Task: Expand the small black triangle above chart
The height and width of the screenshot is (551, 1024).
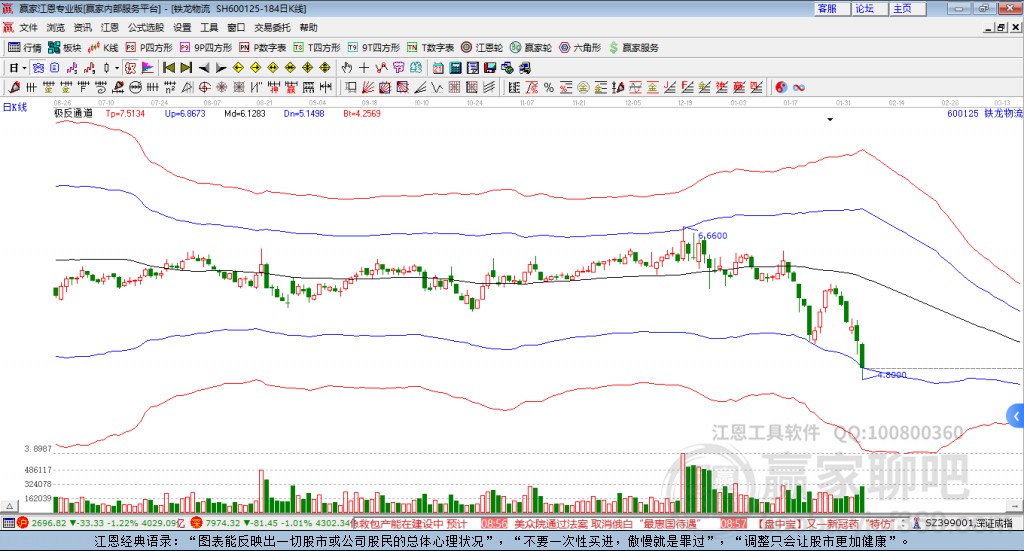Action: 830,120
